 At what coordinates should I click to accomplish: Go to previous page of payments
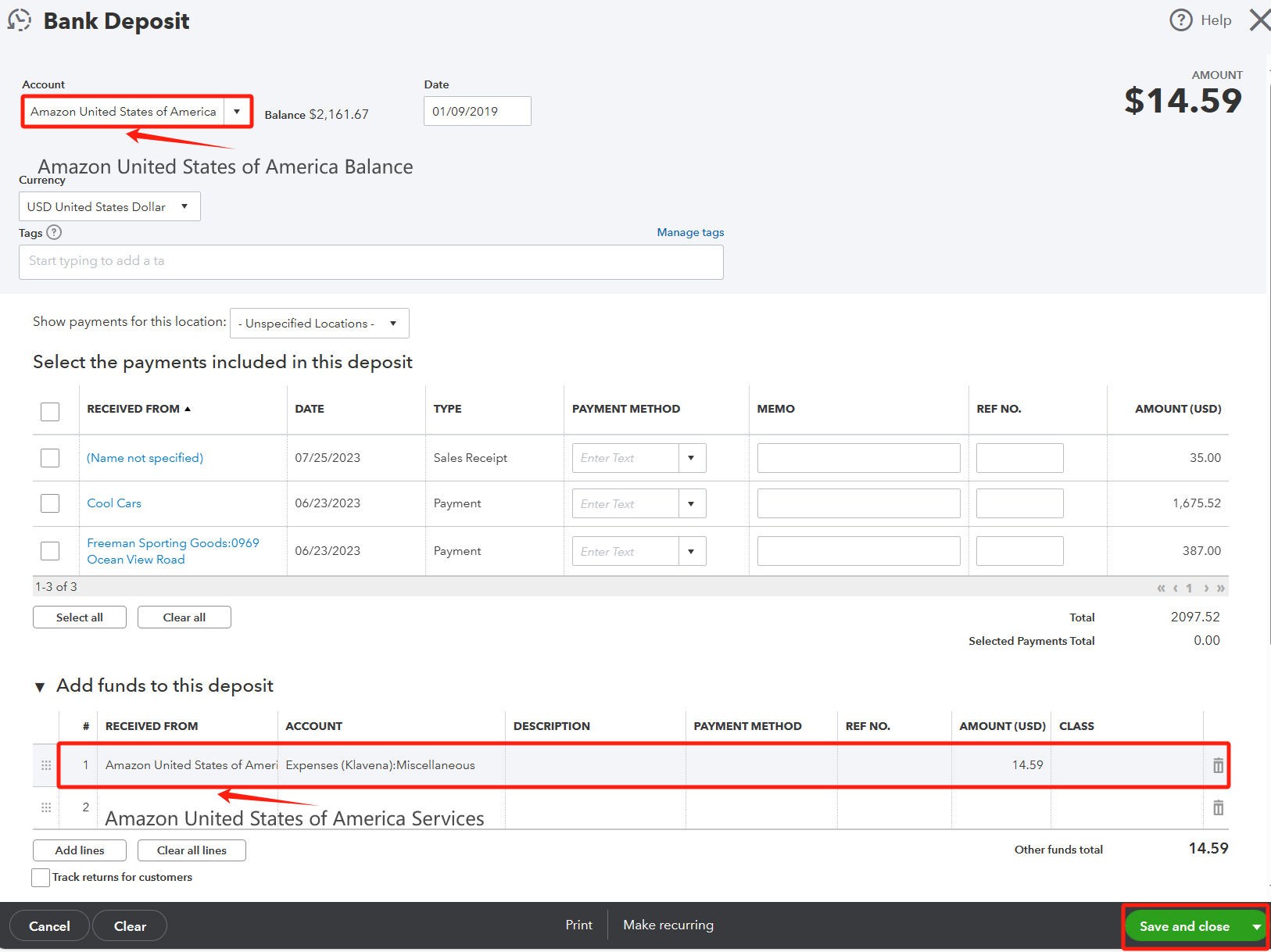(1175, 588)
